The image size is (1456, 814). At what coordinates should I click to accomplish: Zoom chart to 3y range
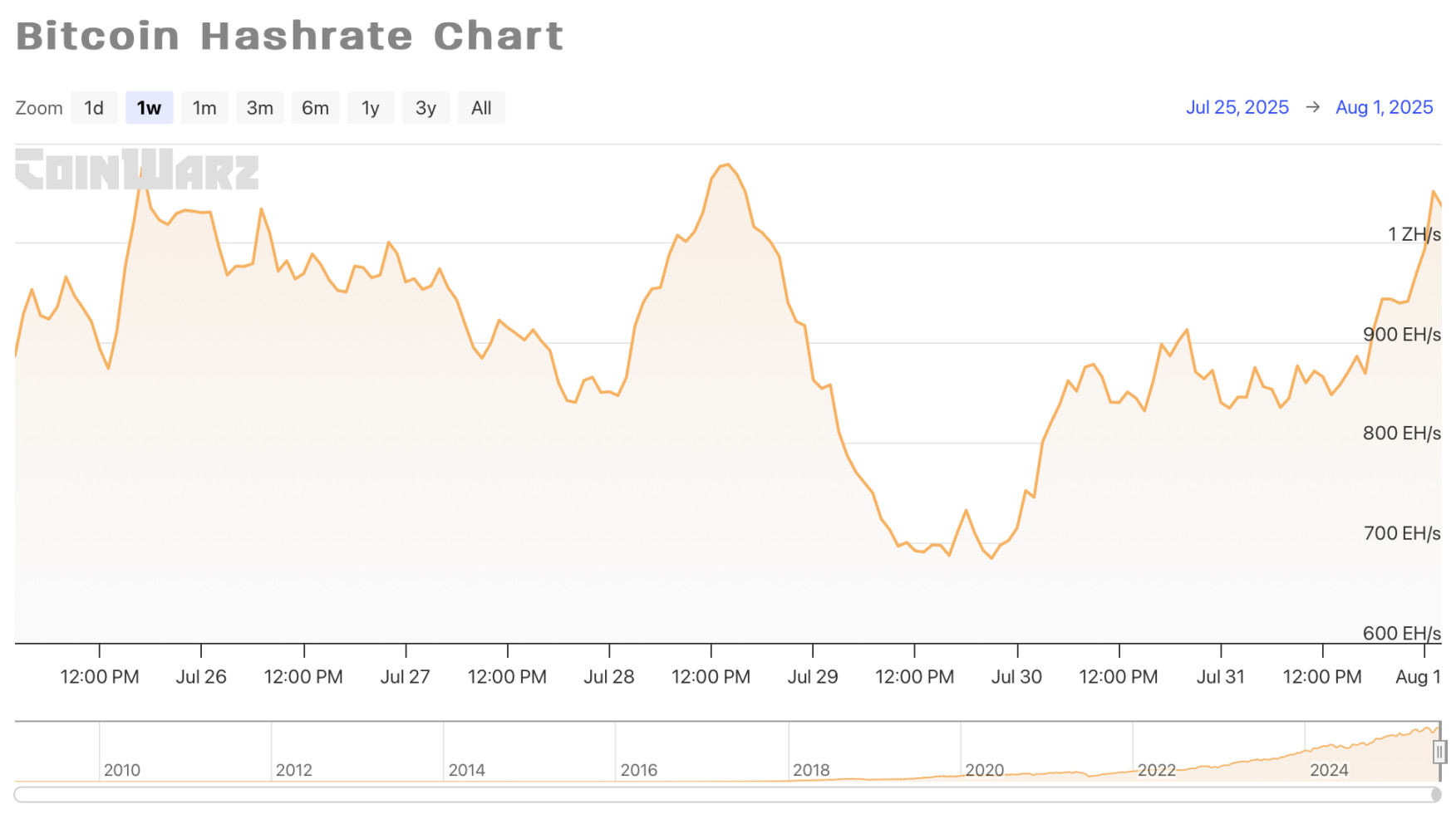pos(425,108)
